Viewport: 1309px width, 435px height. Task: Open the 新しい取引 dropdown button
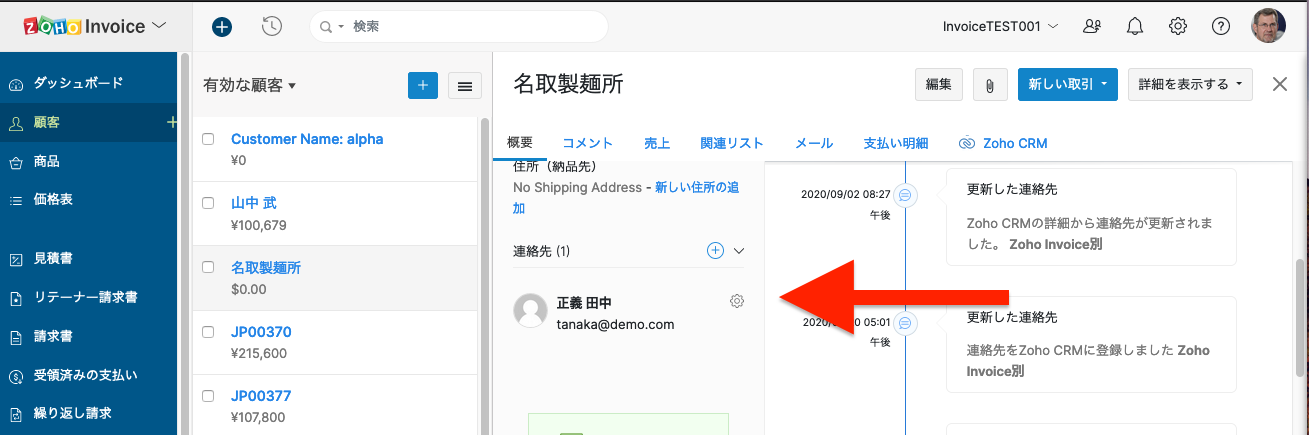(1067, 85)
